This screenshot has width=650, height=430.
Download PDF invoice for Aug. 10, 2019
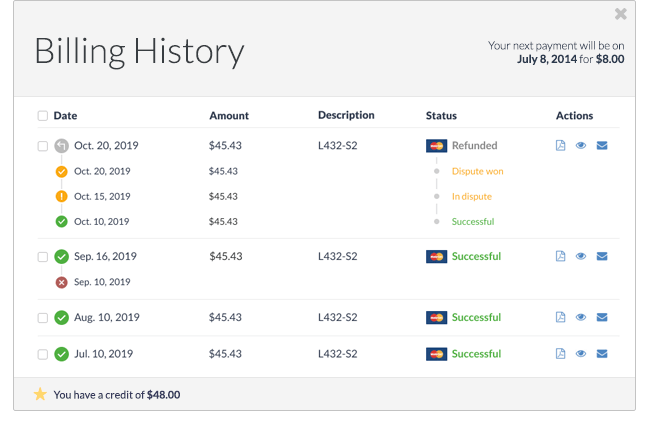tap(561, 317)
